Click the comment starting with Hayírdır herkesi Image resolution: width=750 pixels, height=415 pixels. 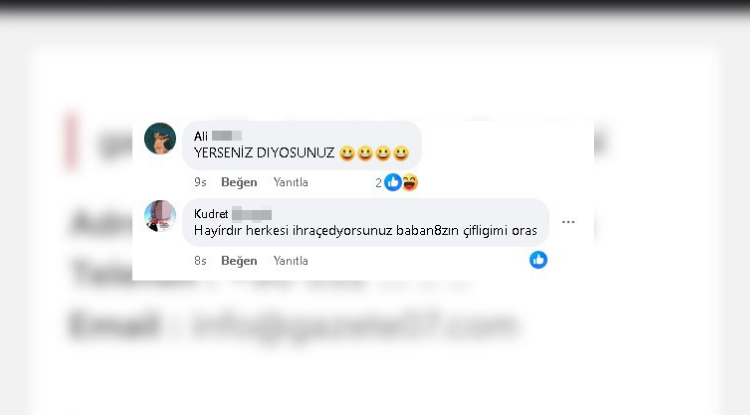tap(365, 230)
